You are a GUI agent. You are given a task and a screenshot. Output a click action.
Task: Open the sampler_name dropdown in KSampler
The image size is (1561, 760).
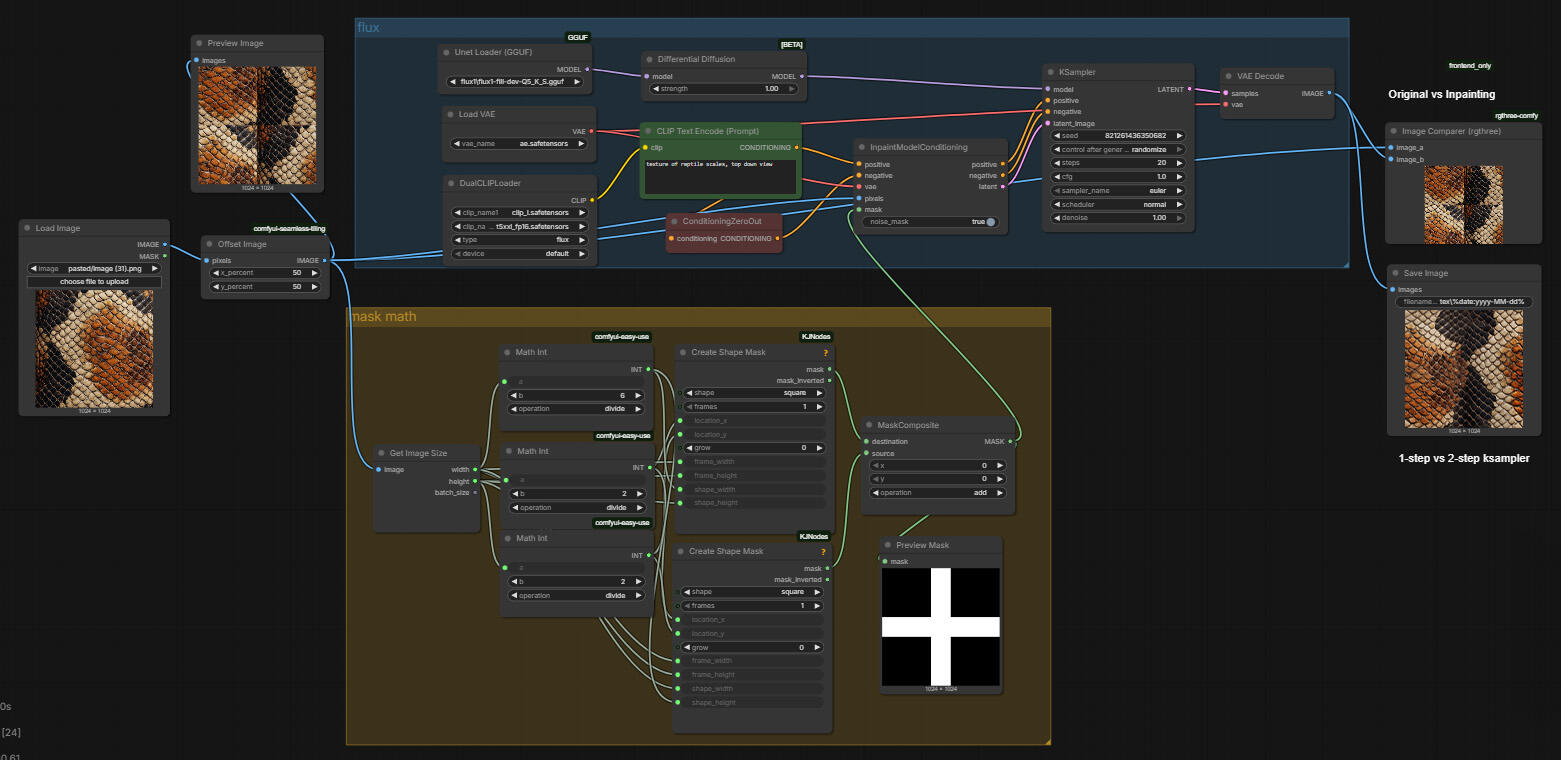1117,190
